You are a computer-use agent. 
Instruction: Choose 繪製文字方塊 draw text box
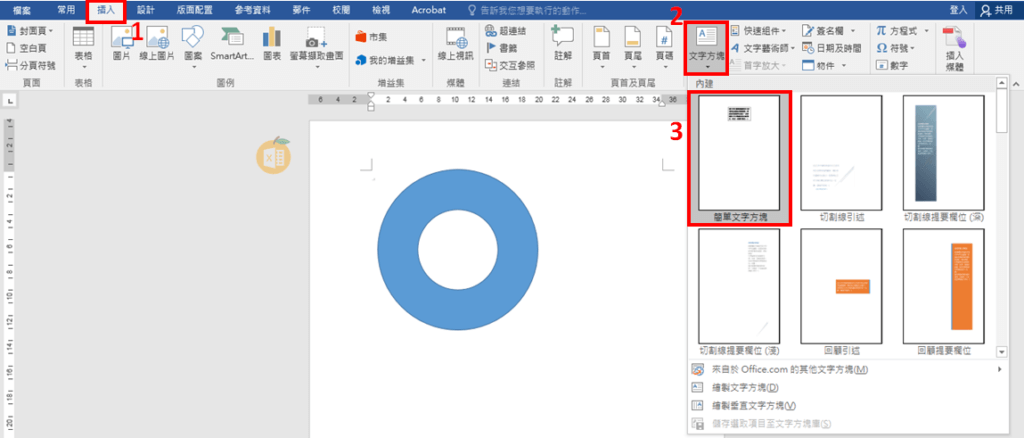pyautogui.click(x=744, y=387)
